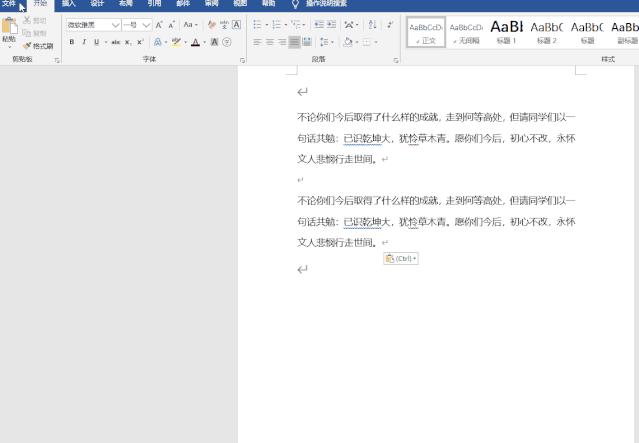The height and width of the screenshot is (443, 639).
Task: Open the font name dropdown
Action: 115,25
